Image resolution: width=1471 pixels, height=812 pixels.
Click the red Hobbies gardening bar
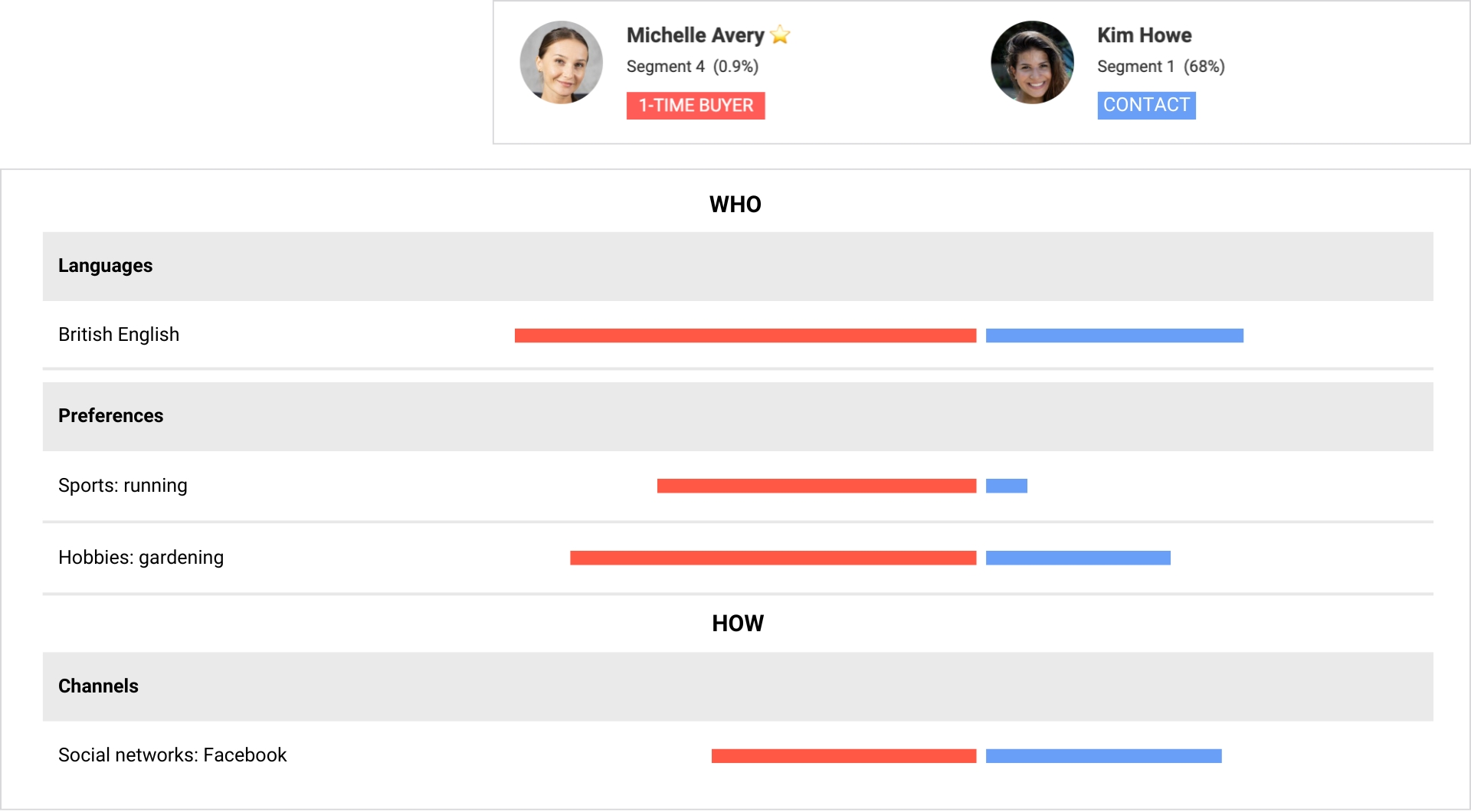(772, 558)
